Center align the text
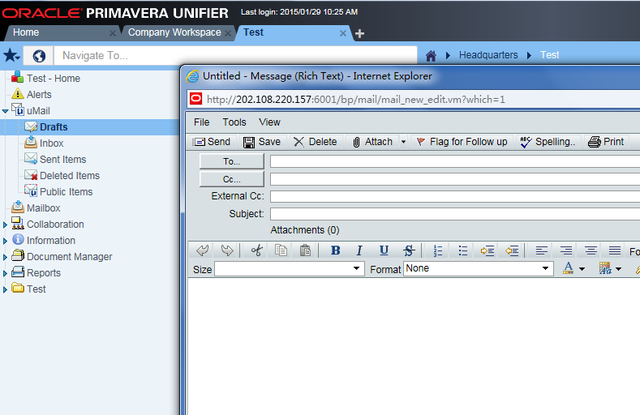640x415 pixels. [x=591, y=251]
